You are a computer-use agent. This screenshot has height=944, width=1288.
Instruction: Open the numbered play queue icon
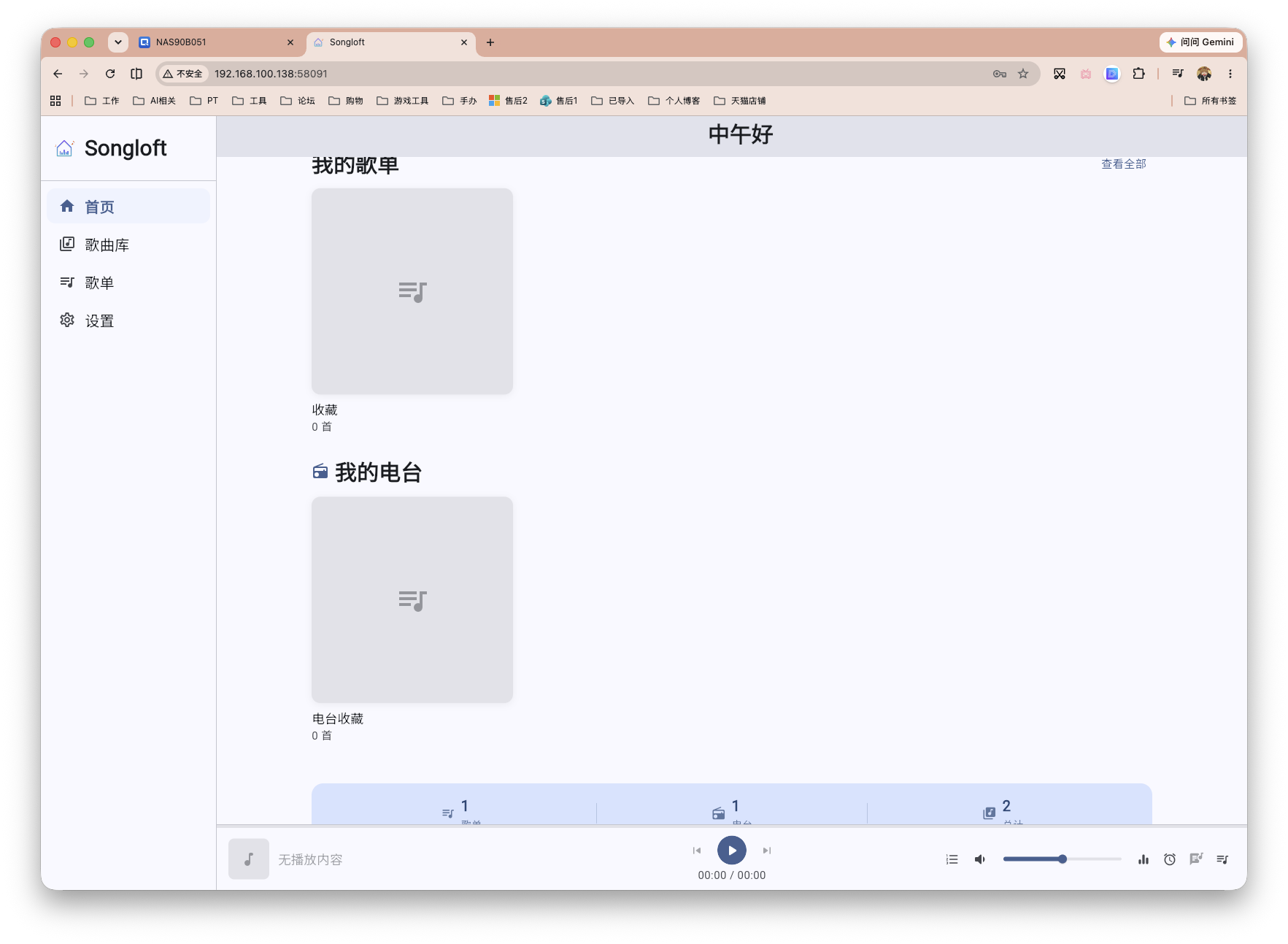(x=952, y=859)
